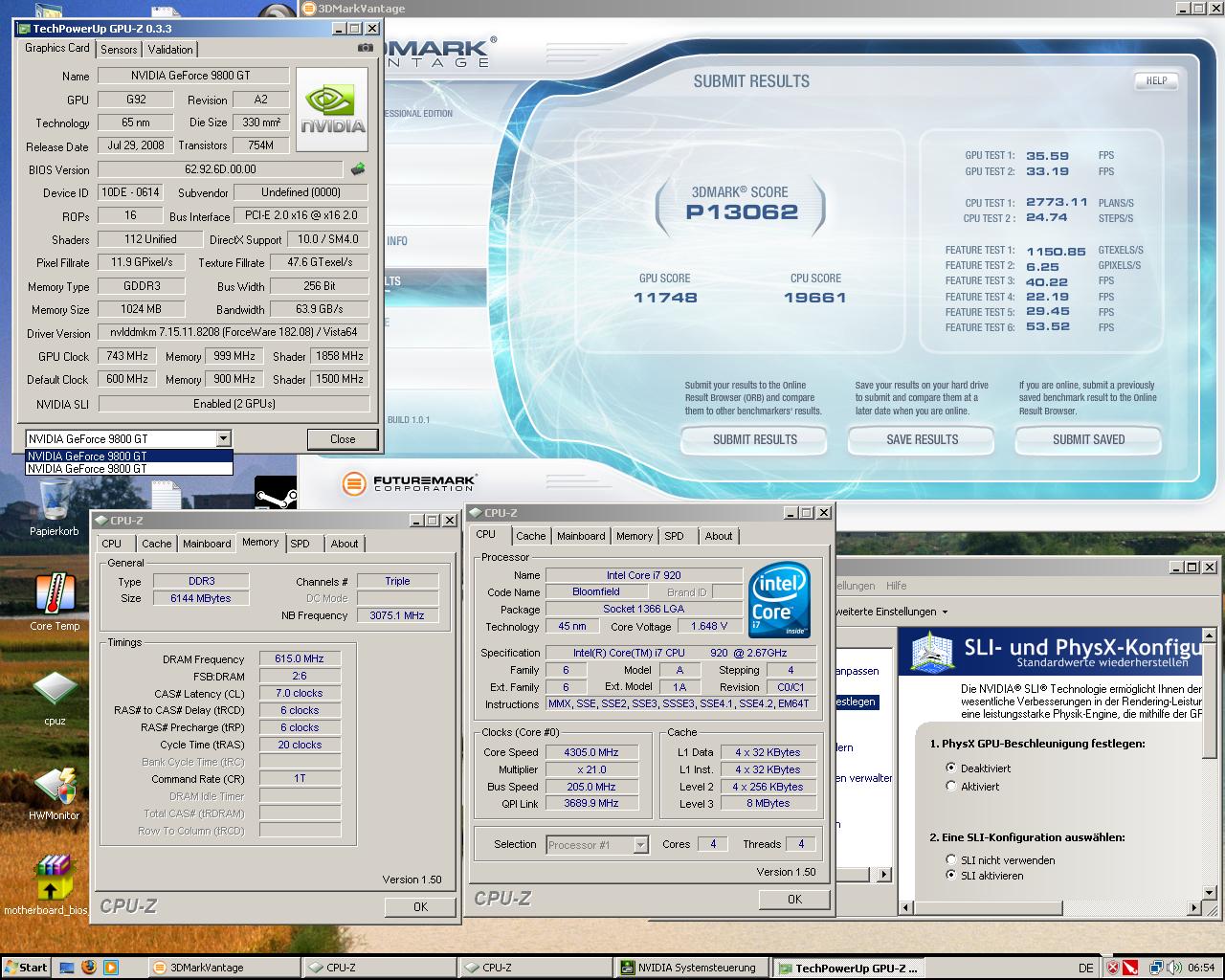Screen dimensions: 1225x980
Task: Open Memory tab in CPU-Z processor window
Action: pos(634,536)
